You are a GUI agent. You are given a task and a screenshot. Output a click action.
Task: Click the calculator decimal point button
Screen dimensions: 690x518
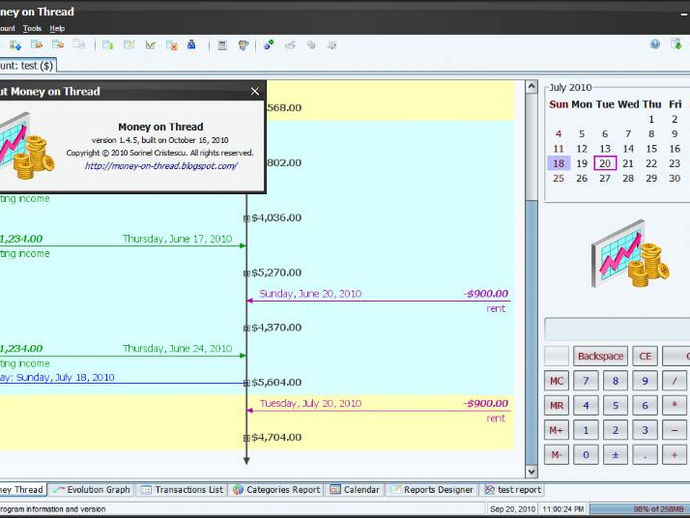coord(645,455)
